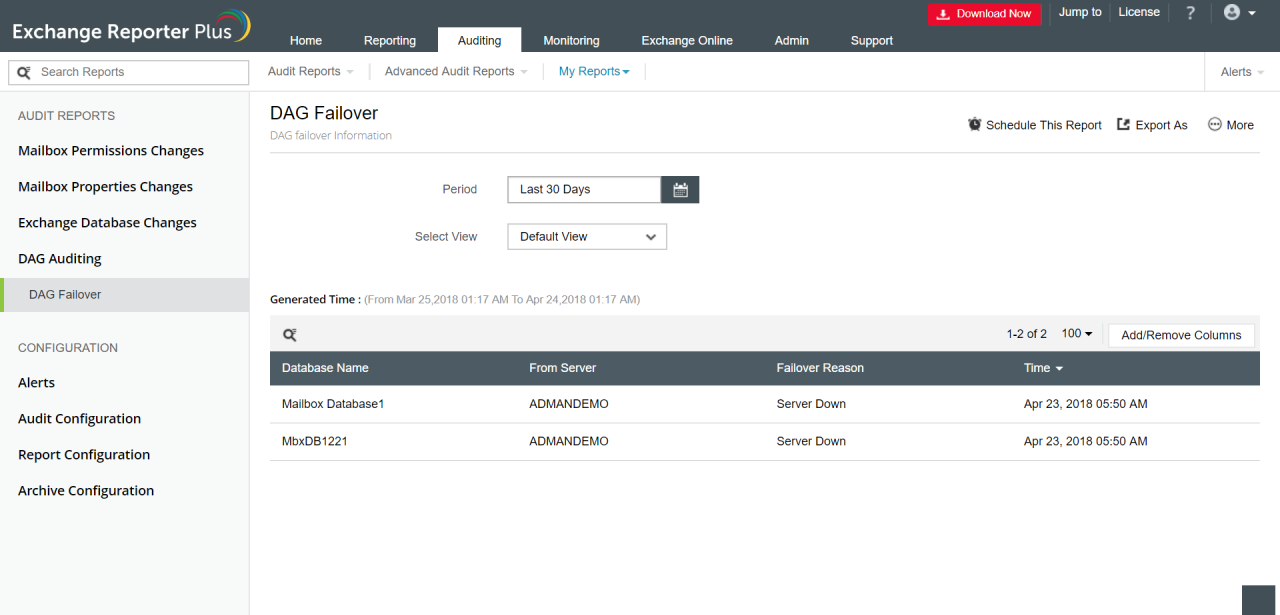
Task: Click the From Server column header
Action: click(x=562, y=368)
